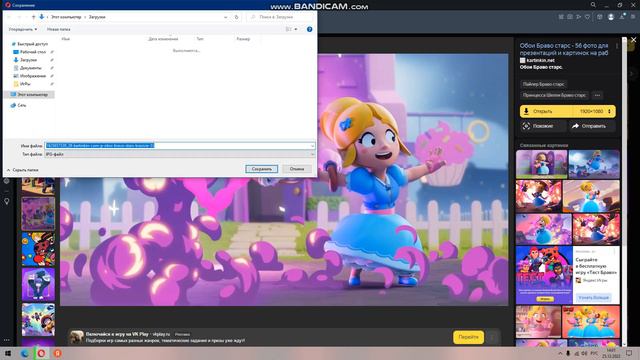This screenshot has width=640, height=360.
Task: Open browser search magnifier icon in title bar
Action: [593, 5]
